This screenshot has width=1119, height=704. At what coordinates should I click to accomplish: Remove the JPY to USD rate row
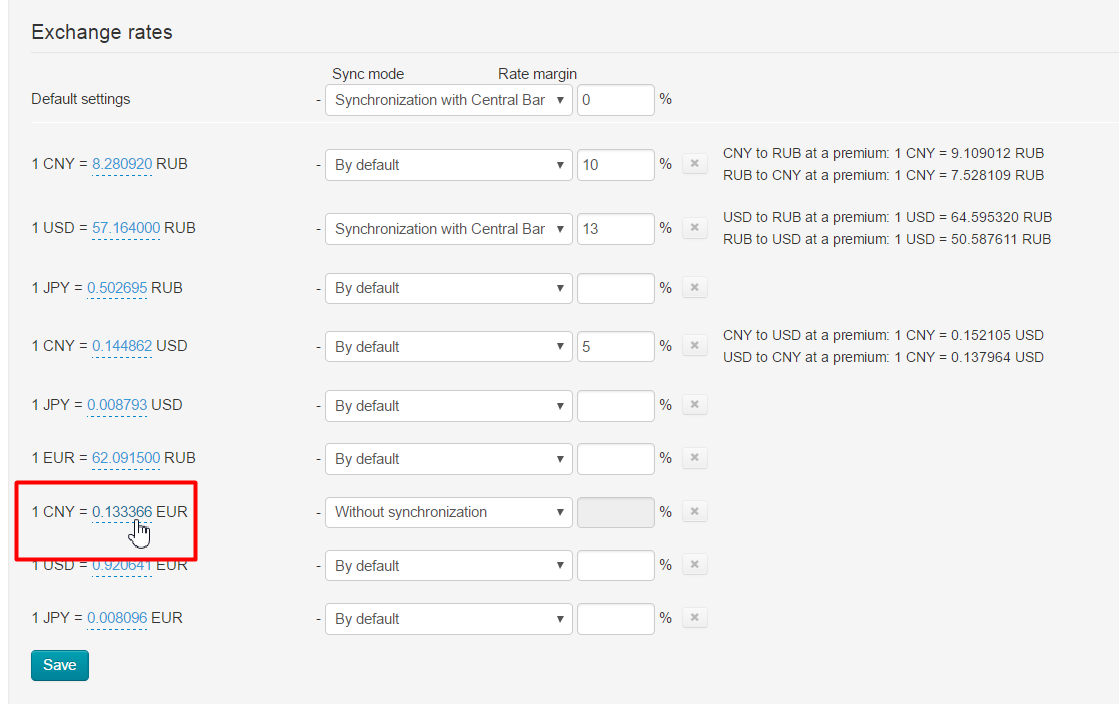[694, 405]
